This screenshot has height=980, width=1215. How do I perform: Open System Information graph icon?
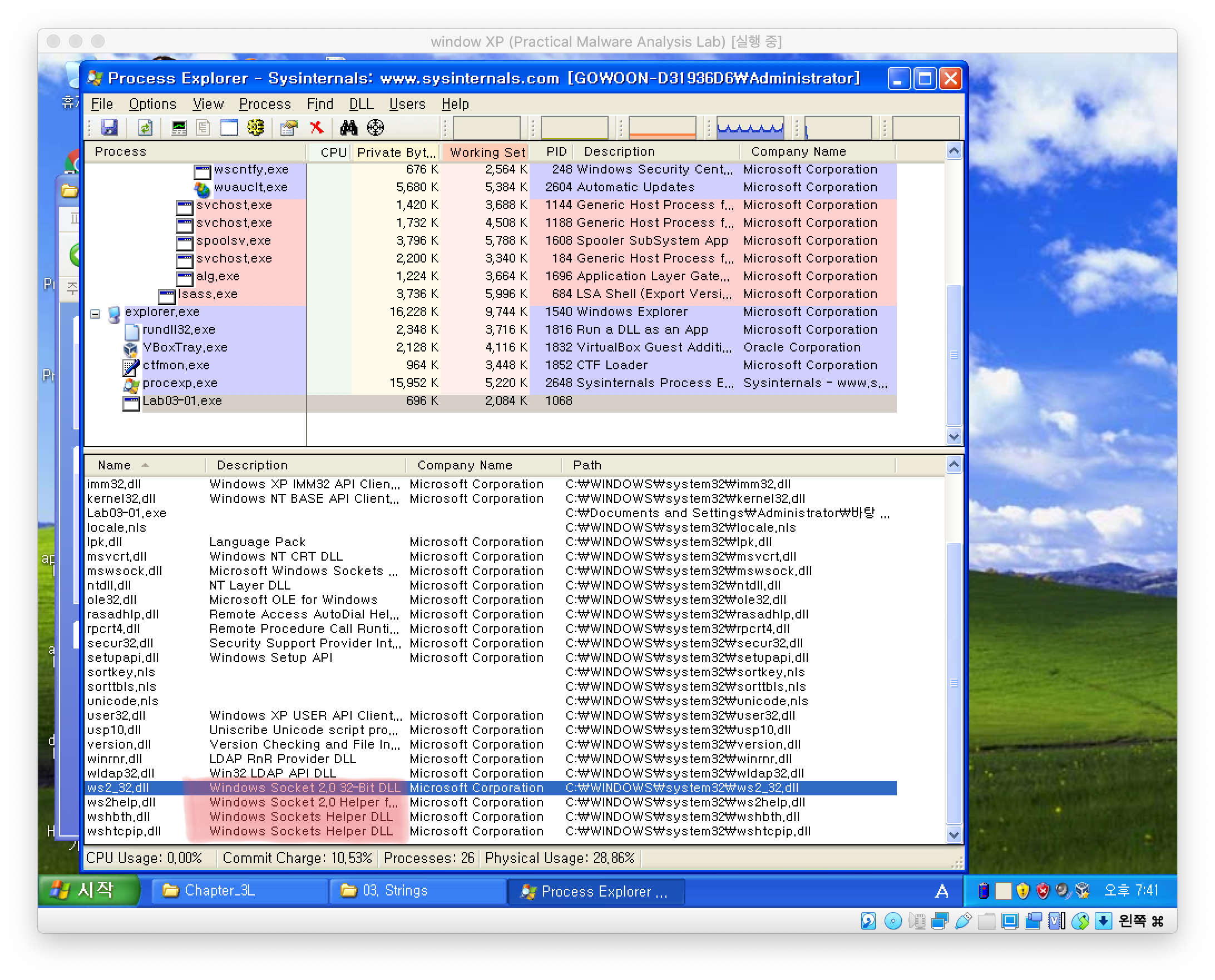coord(179,127)
